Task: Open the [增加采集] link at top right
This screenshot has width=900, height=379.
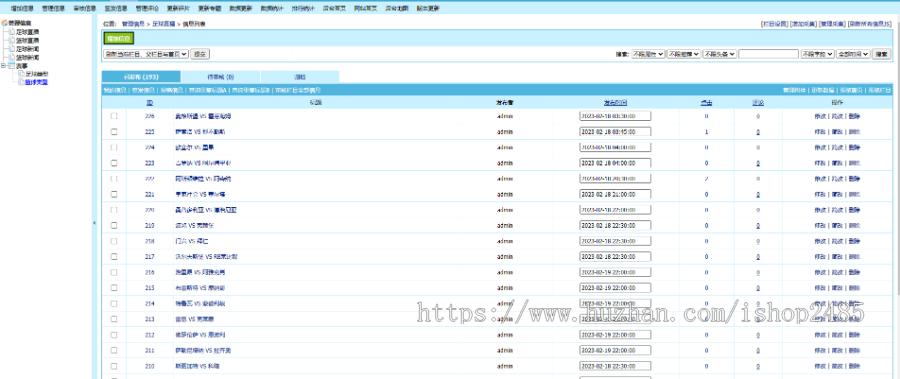Action: click(x=802, y=24)
